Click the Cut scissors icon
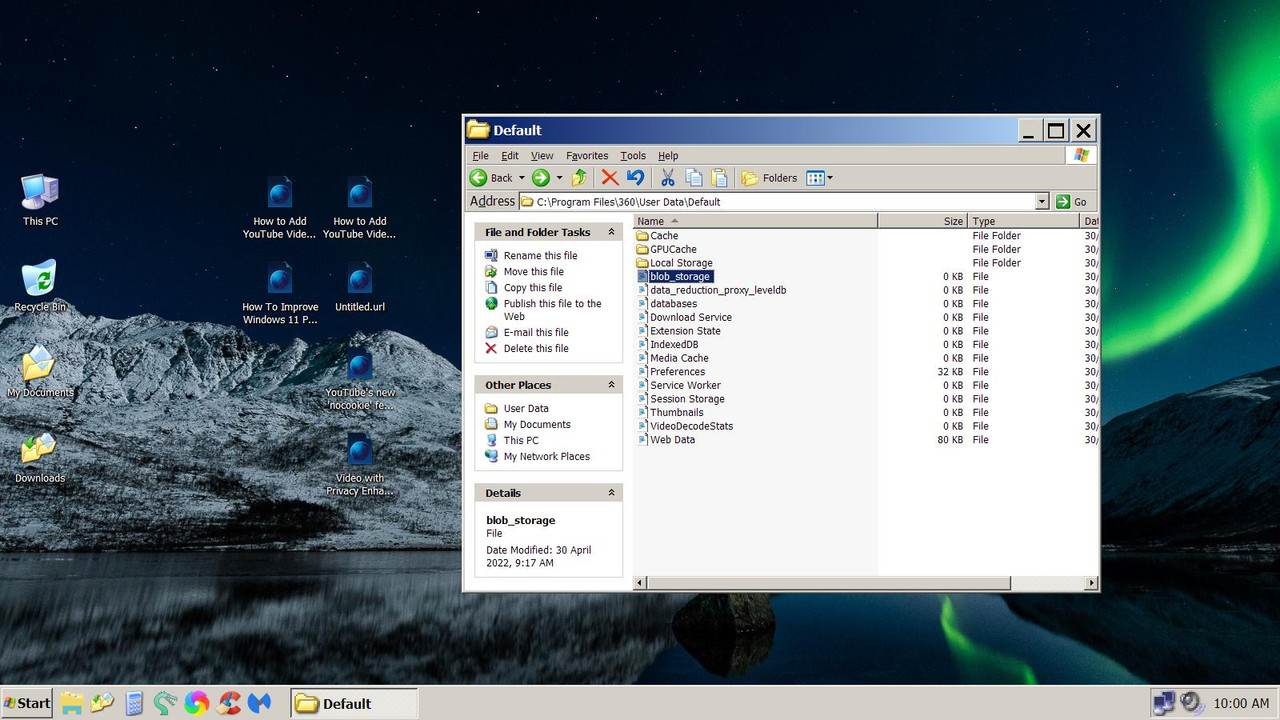 [x=668, y=178]
